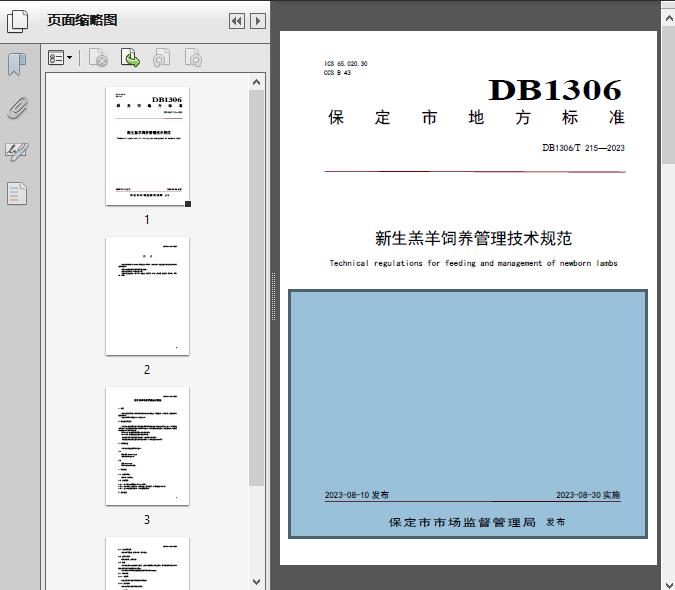Open the page thumbnails panel icon
675x590 pixels.
click(x=17, y=21)
